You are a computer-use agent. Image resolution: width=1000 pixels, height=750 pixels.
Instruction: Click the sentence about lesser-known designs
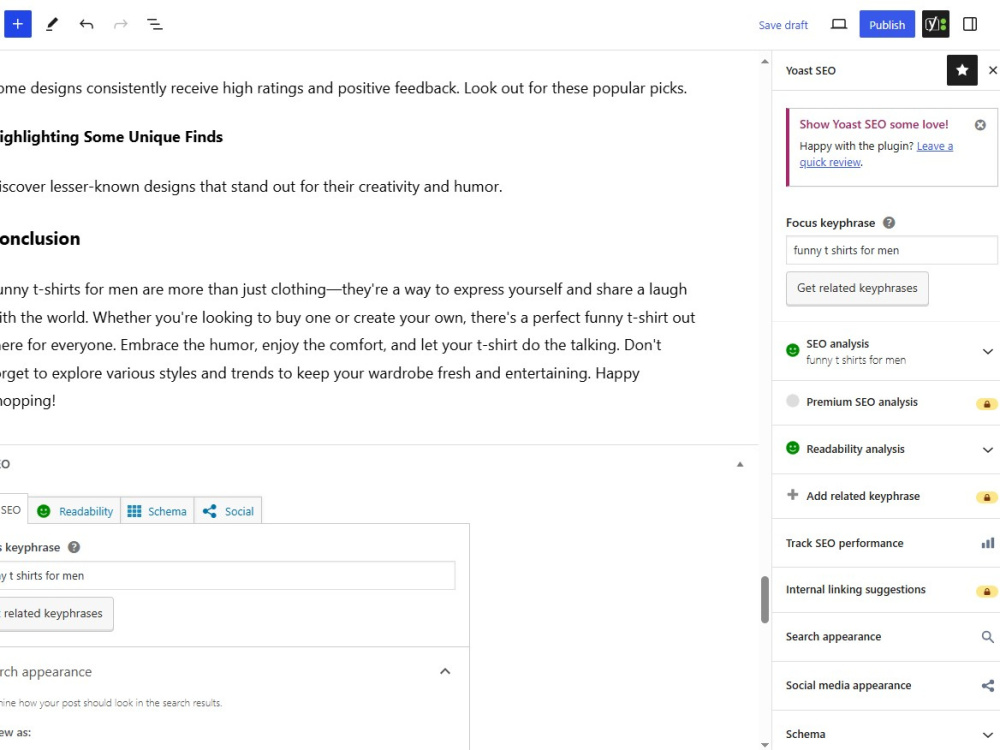click(251, 186)
